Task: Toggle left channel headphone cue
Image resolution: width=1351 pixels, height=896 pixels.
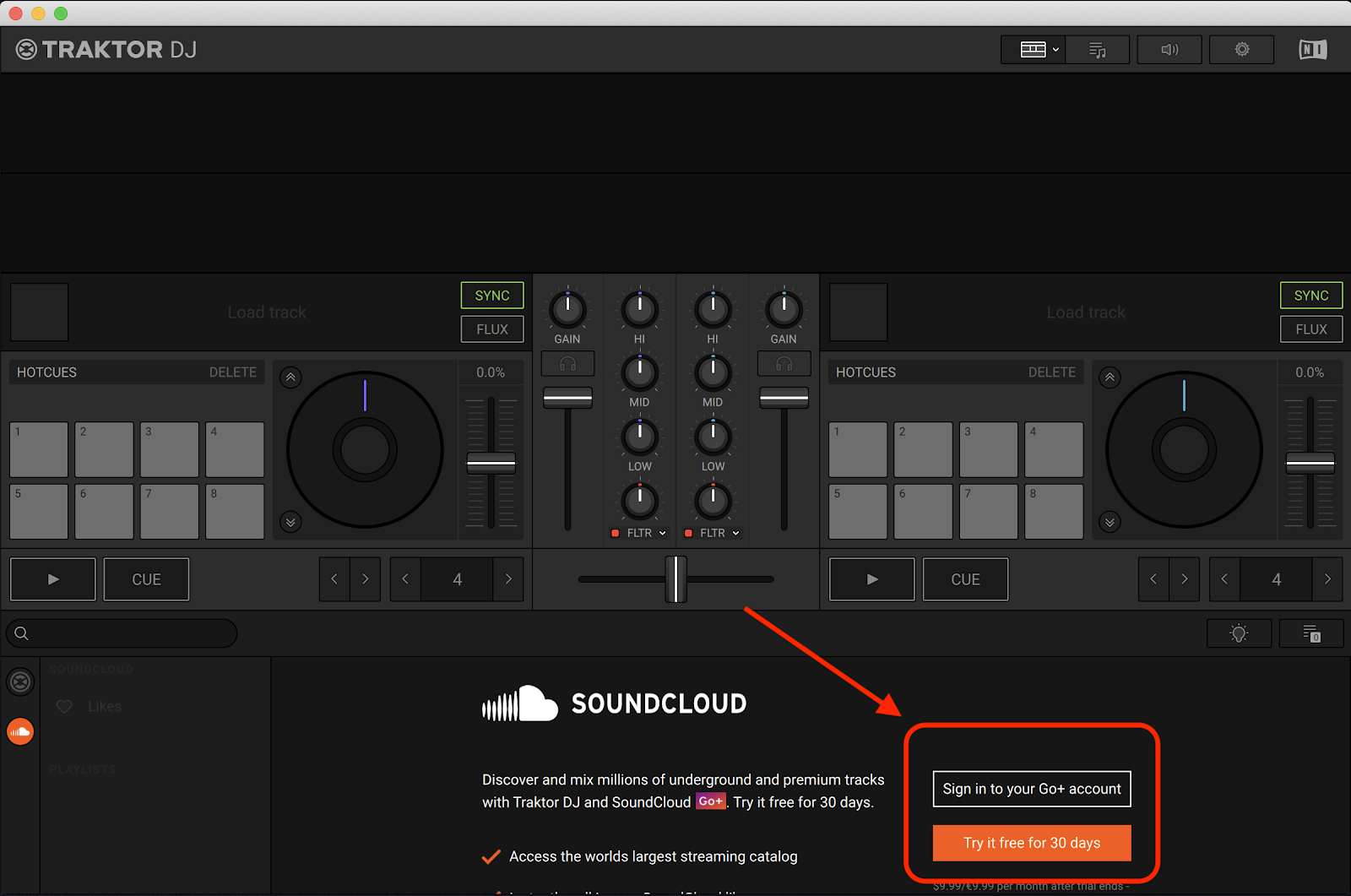Action: [x=567, y=364]
